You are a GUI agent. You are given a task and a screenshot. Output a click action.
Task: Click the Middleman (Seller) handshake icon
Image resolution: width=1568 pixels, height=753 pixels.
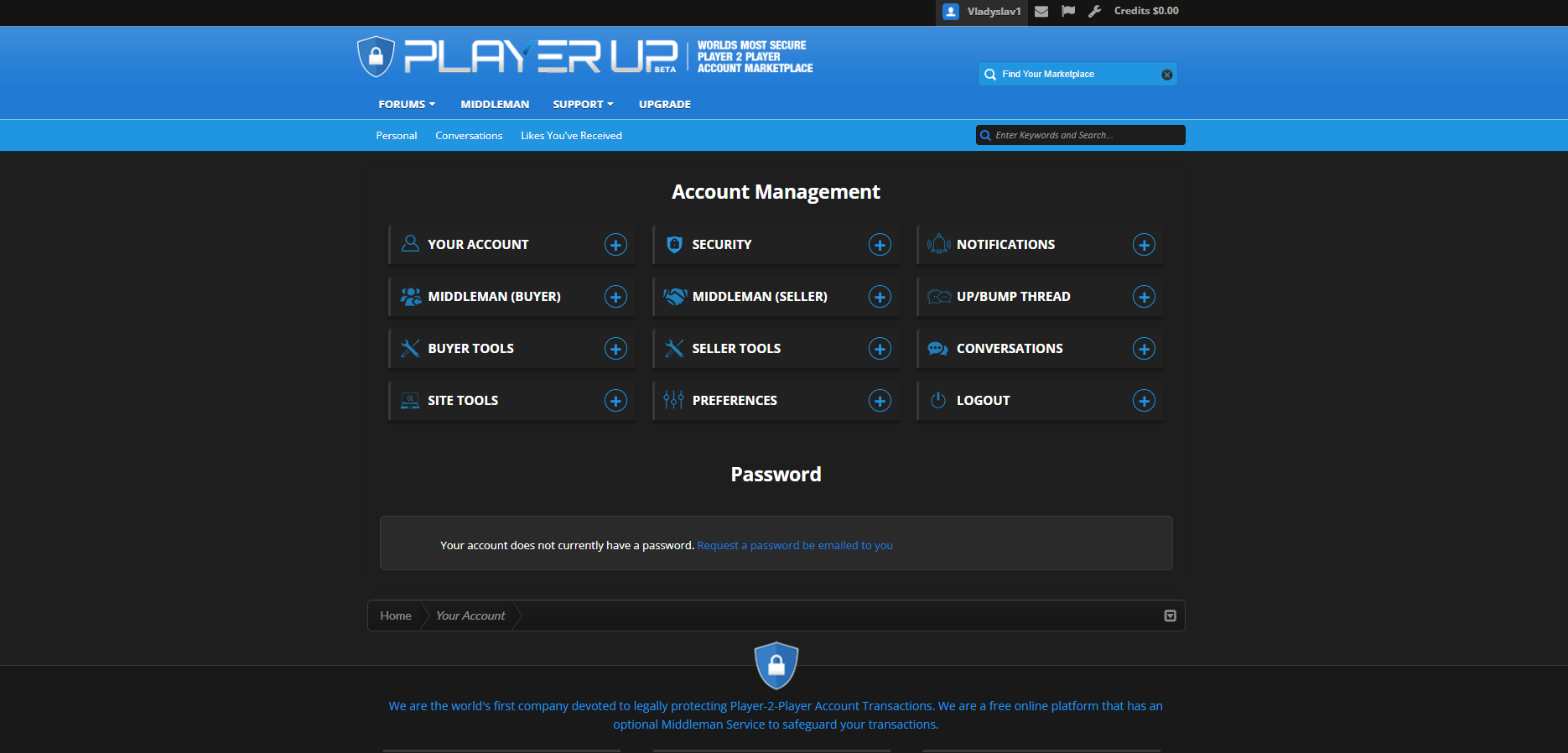pos(675,296)
